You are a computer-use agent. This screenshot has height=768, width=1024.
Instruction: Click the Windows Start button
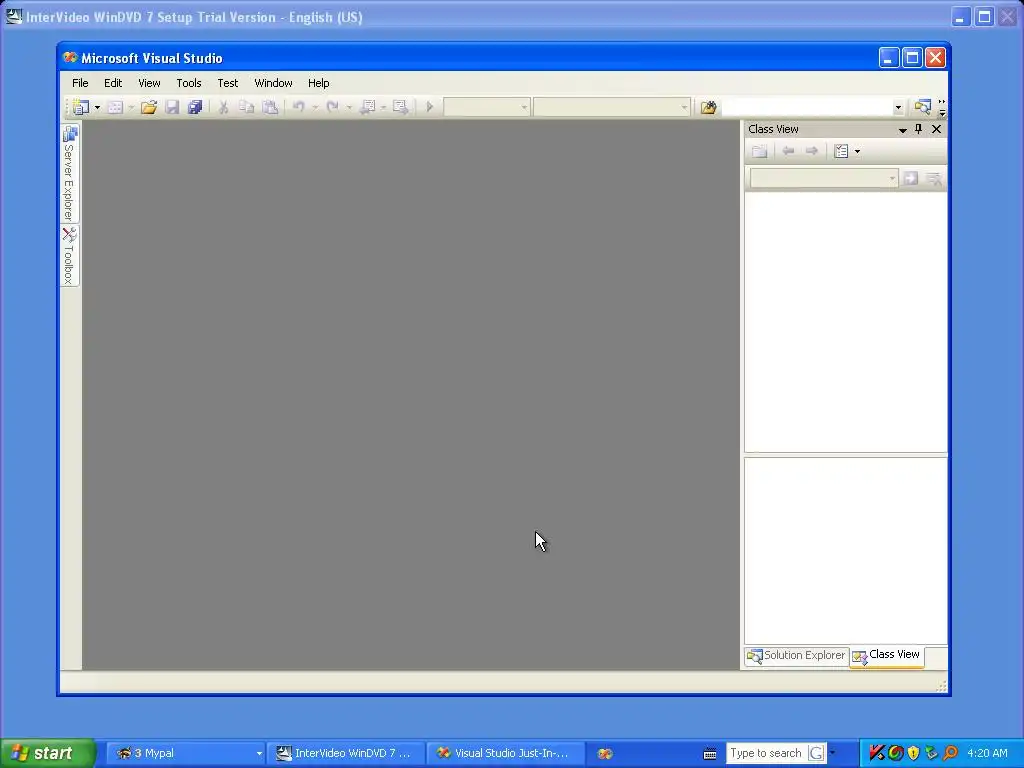click(47, 753)
